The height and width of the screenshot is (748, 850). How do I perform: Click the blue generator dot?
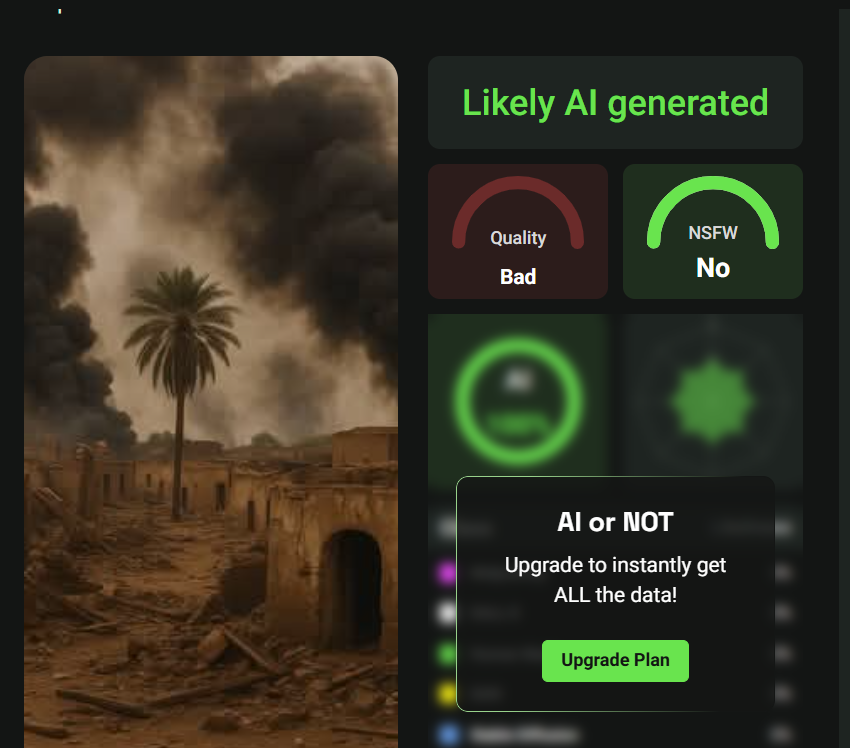click(448, 735)
